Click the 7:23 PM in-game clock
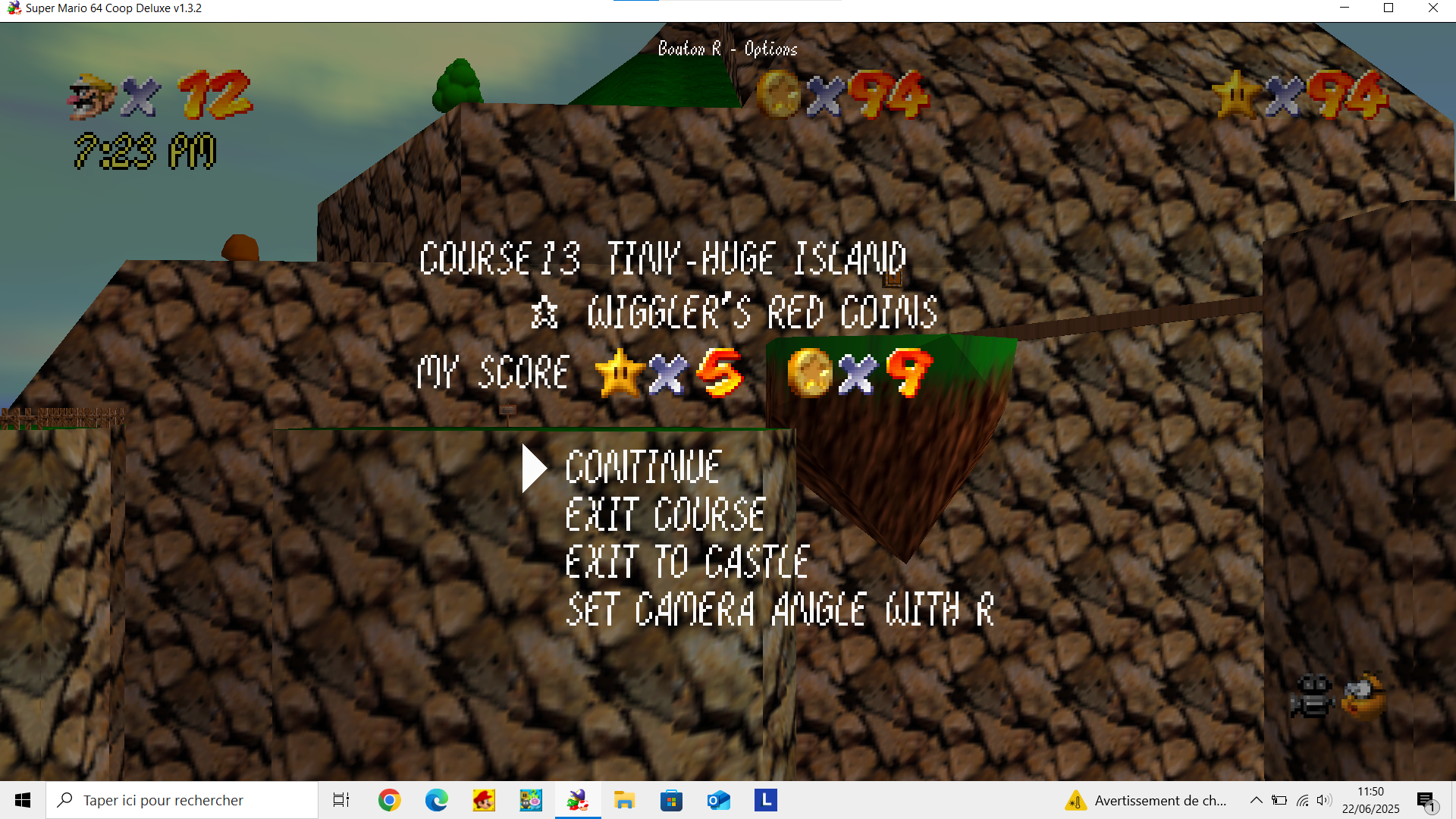Screen dimensions: 1456x819 tap(146, 151)
